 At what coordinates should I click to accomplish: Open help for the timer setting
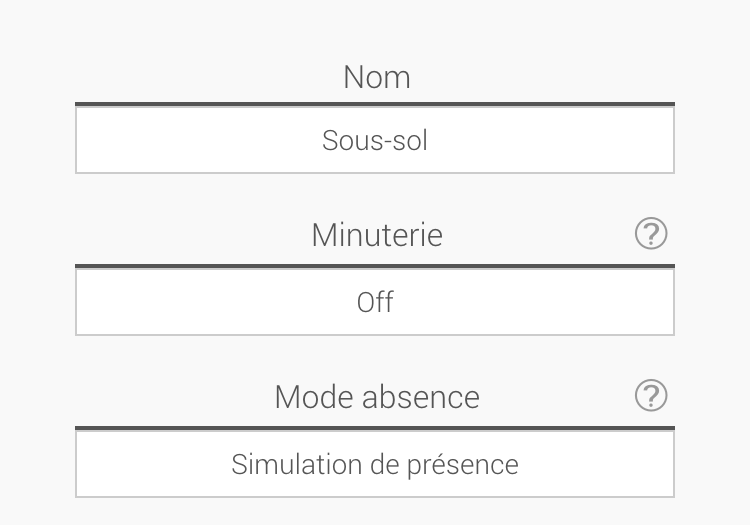coord(651,234)
